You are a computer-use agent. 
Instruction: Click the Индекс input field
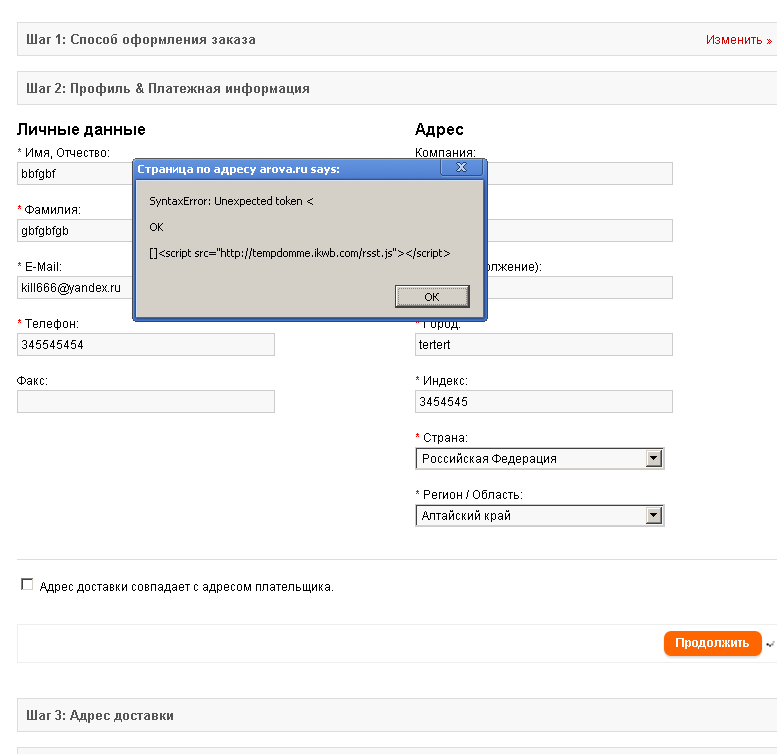click(x=544, y=401)
